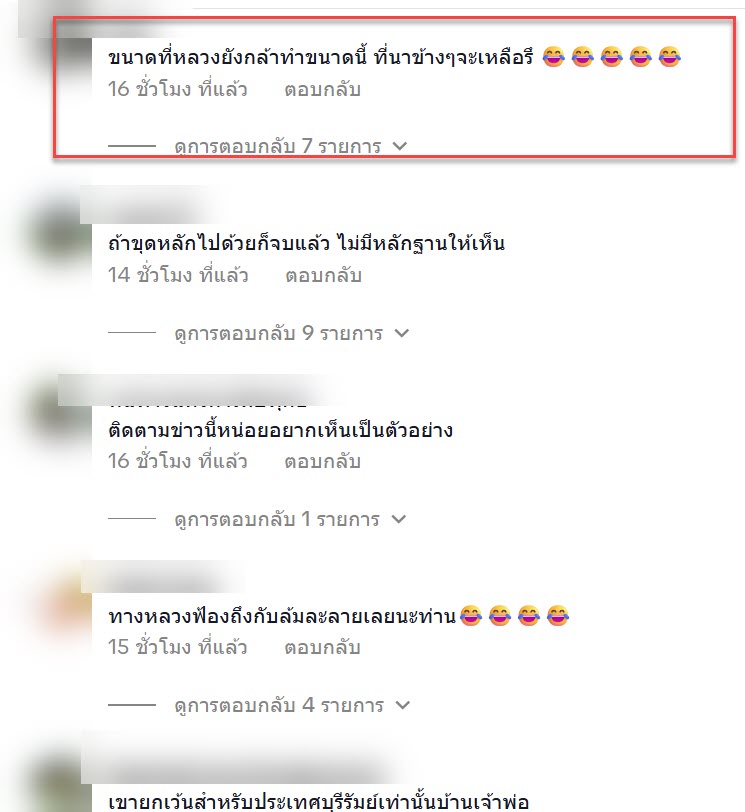Click the 16 ชั่วโมง timestamp under ติดตามข่าวนี้หน่อย
The image size is (745, 812).
178,461
